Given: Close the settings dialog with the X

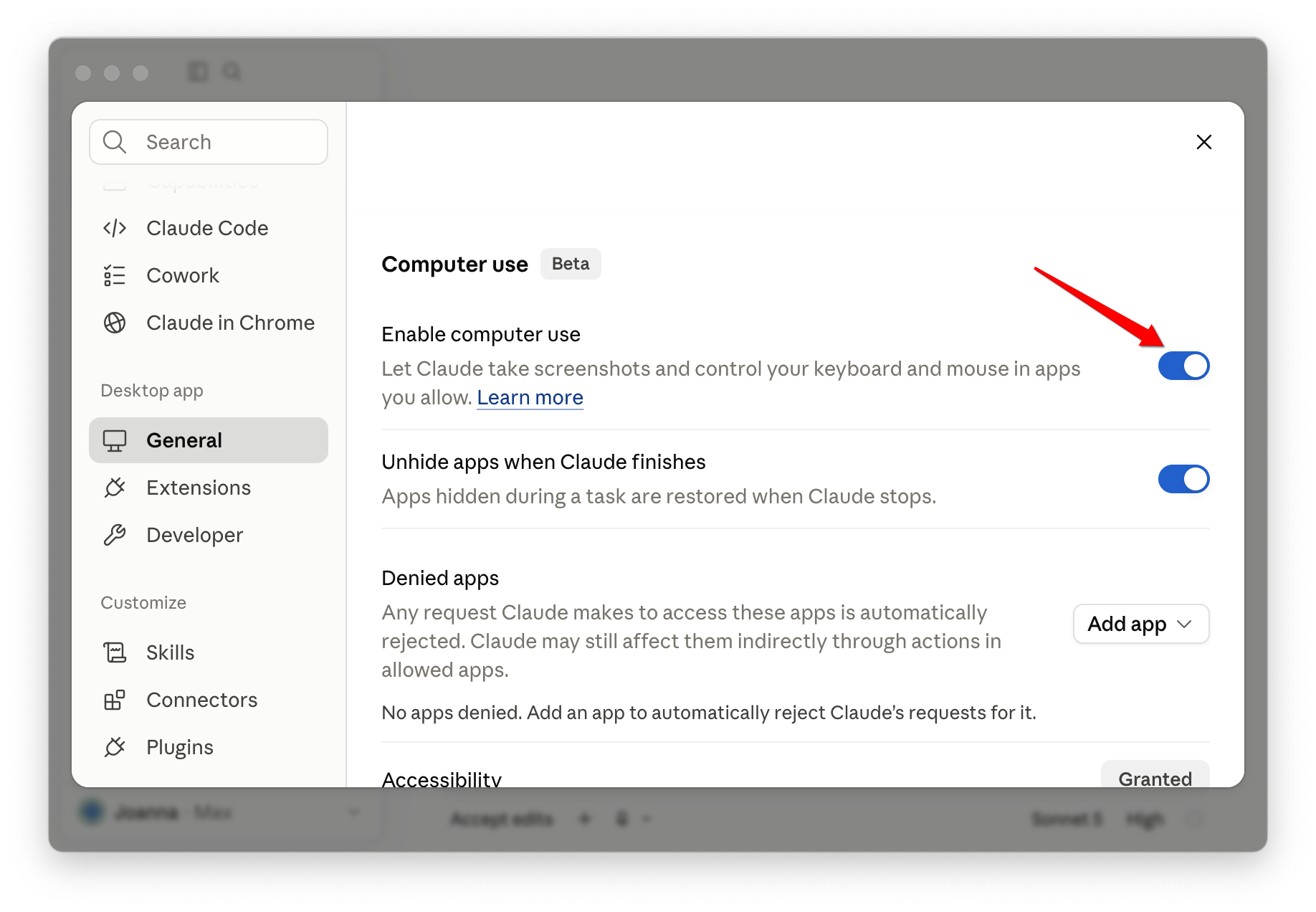Looking at the screenshot, I should pos(1204,142).
